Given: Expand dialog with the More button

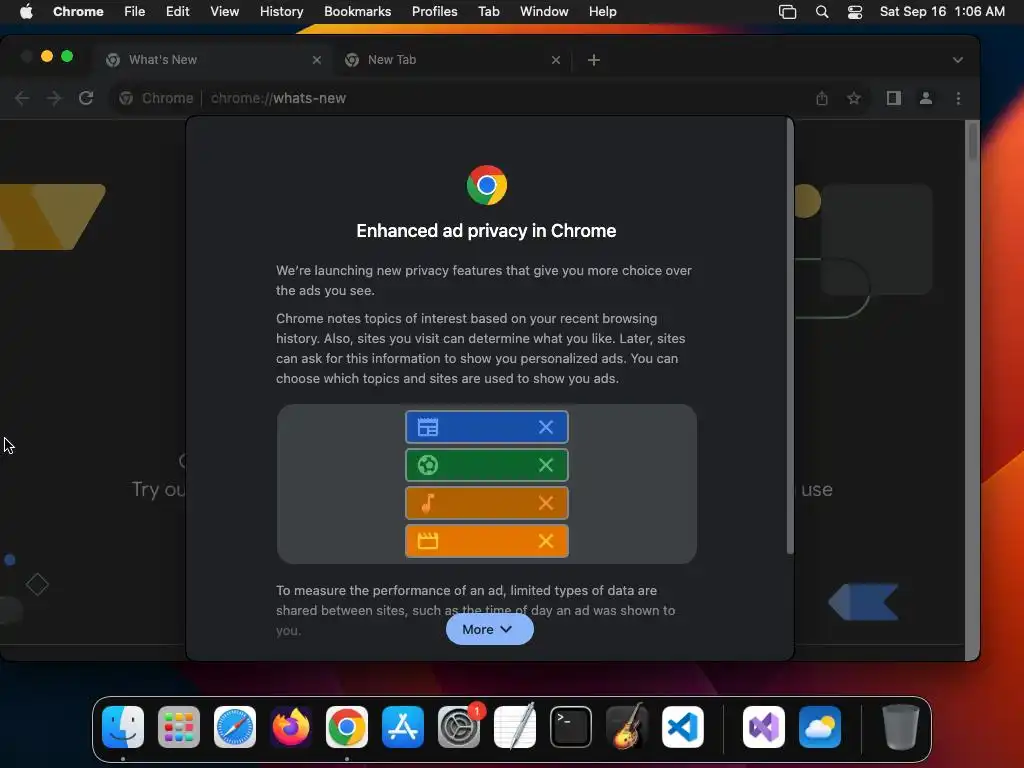Looking at the screenshot, I should 489,630.
